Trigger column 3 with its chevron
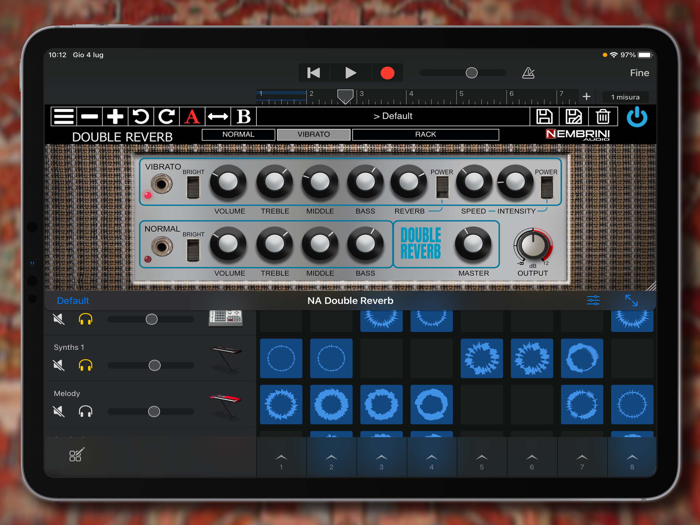 (x=381, y=458)
